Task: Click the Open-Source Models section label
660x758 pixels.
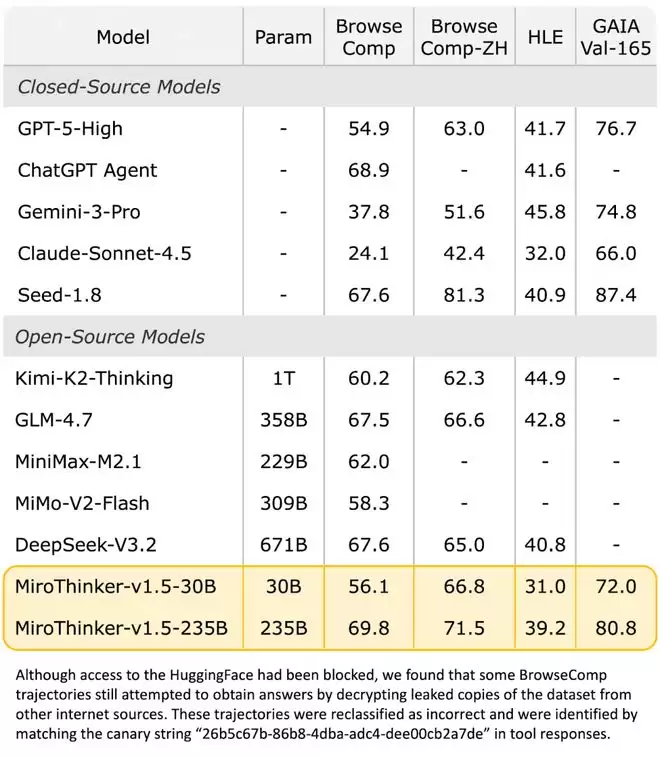Action: point(109,337)
